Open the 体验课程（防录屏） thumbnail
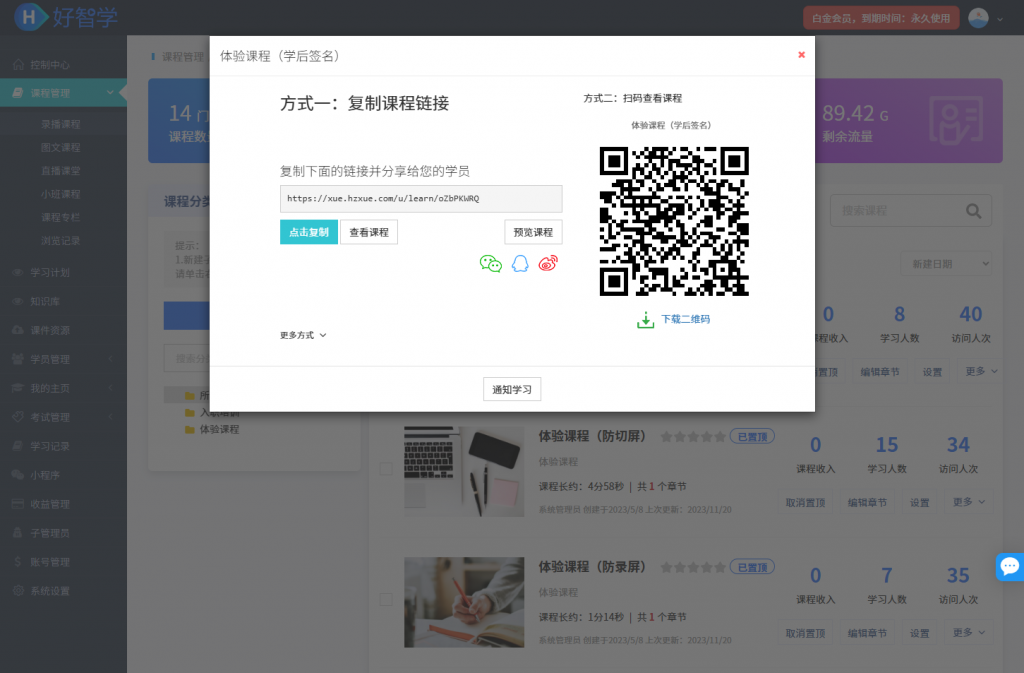1024x673 pixels. (464, 602)
